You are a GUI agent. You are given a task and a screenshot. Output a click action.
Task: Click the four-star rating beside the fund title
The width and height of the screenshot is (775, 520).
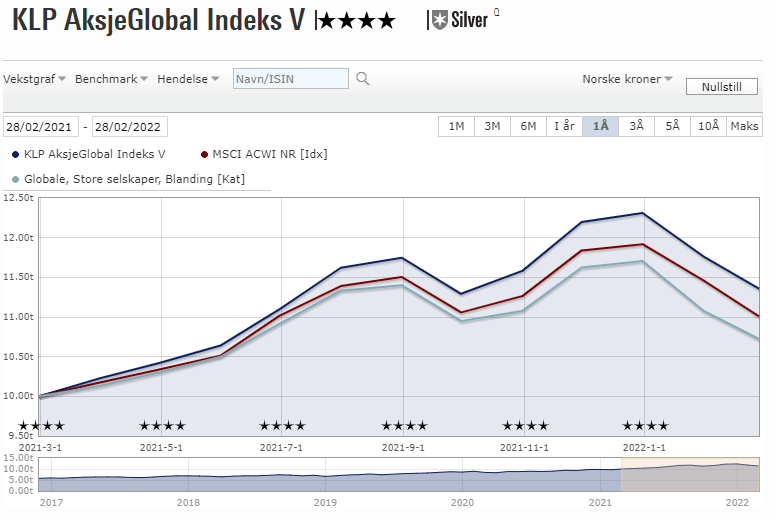tap(357, 21)
